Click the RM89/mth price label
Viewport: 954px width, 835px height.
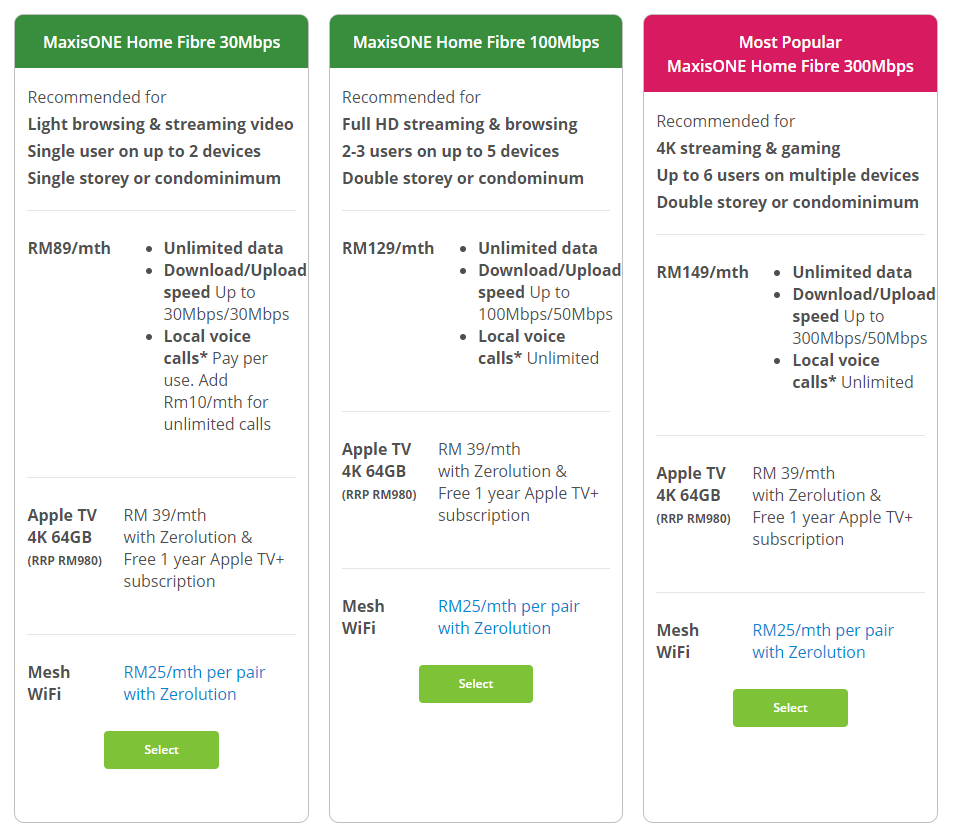click(69, 248)
